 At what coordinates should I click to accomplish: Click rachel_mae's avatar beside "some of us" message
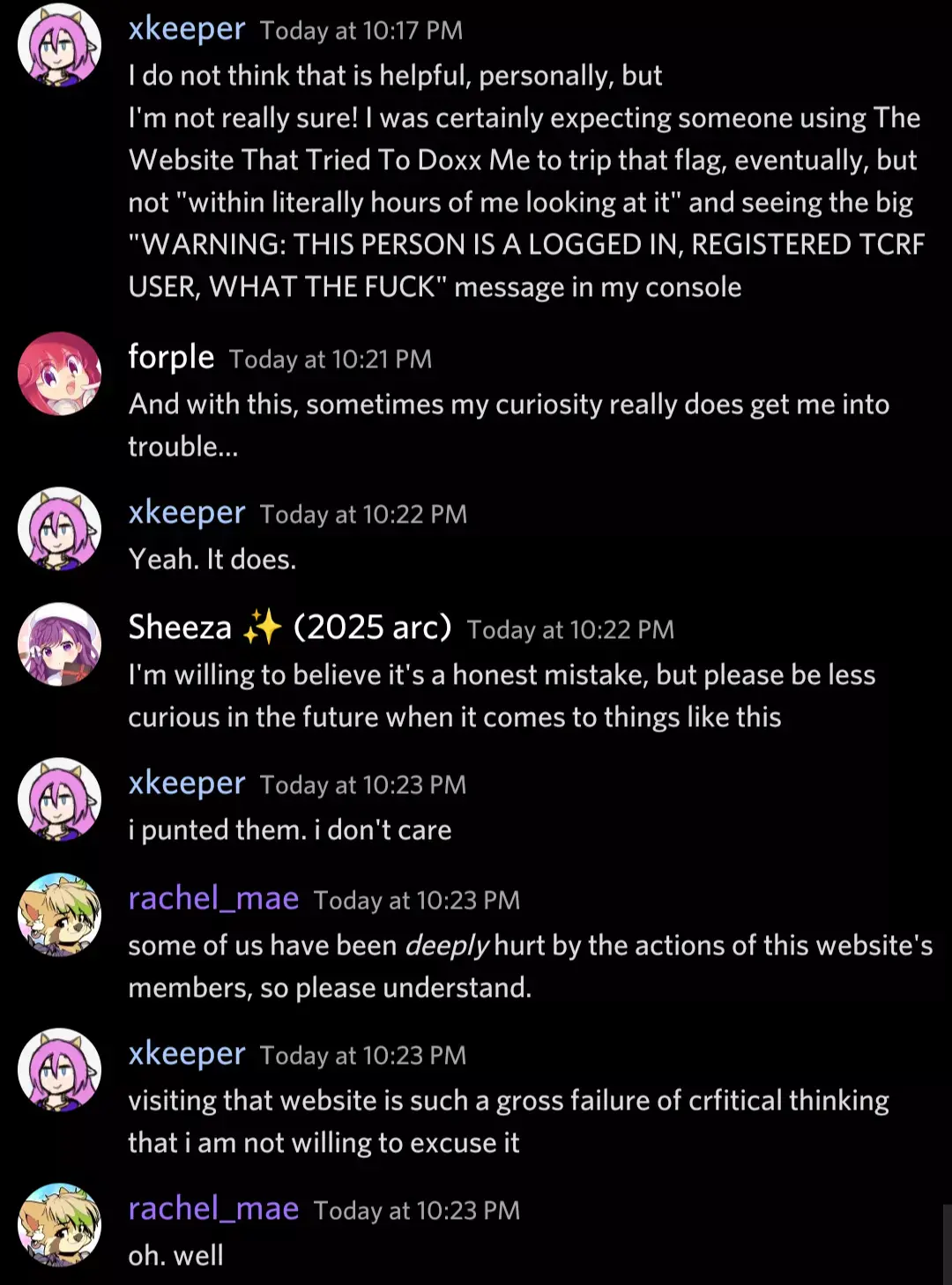coord(59,915)
